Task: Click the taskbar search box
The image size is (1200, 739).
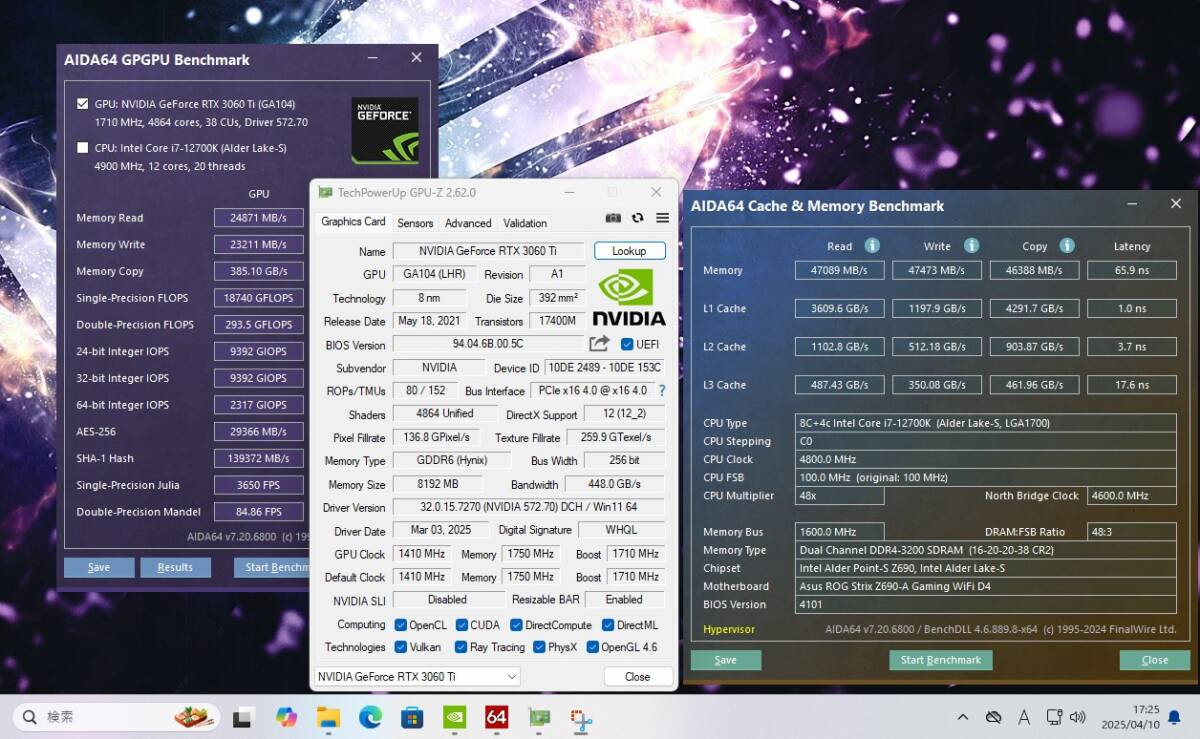Action: click(x=117, y=717)
